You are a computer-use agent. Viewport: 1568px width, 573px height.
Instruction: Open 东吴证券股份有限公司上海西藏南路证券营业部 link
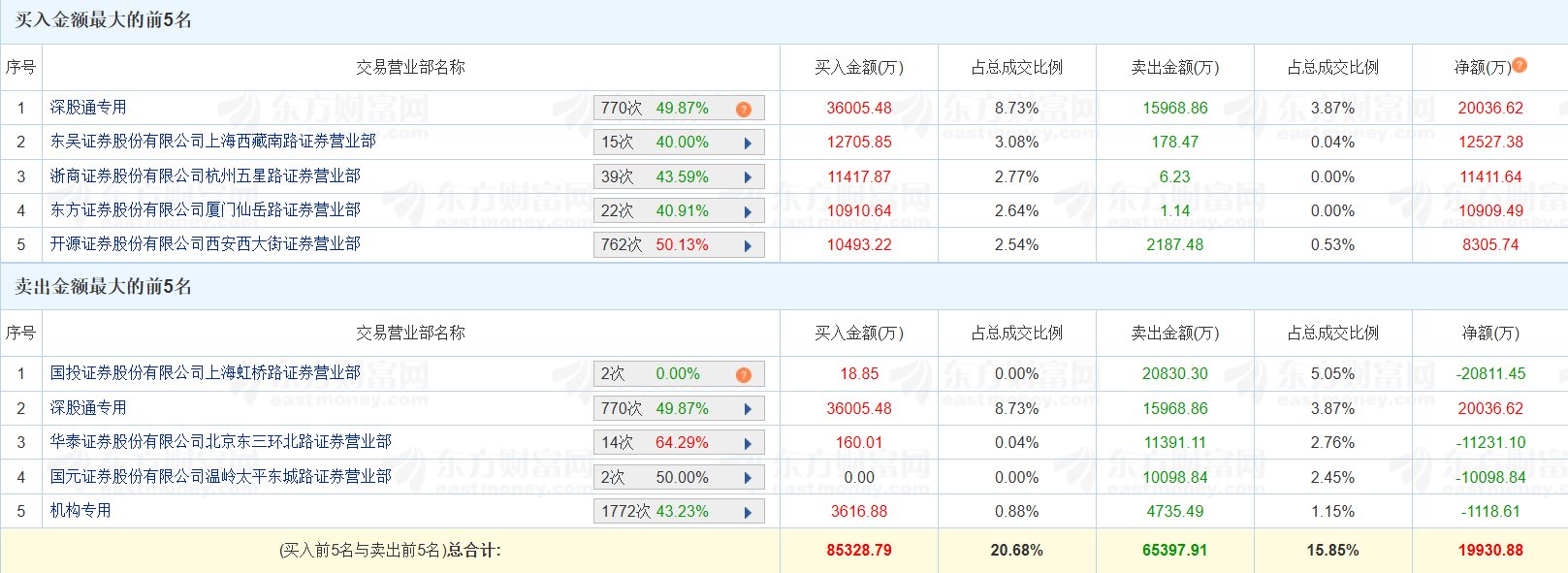(x=213, y=142)
